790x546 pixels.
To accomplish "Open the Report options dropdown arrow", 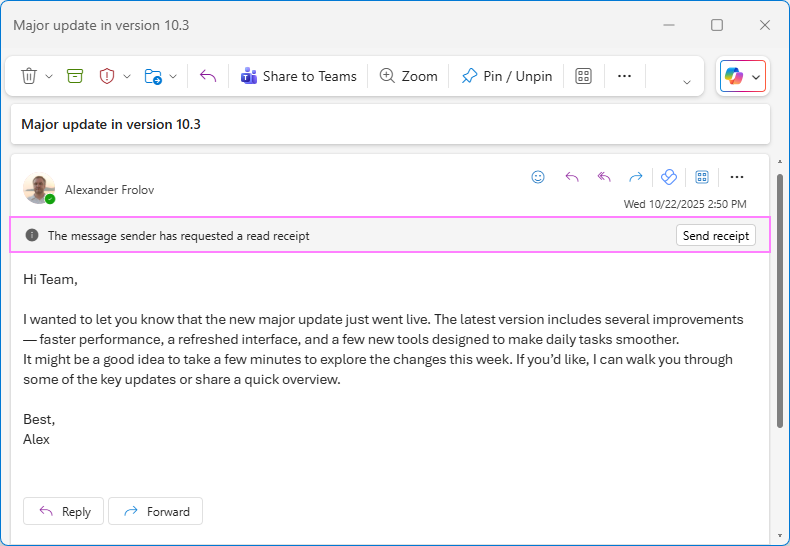I will click(127, 77).
